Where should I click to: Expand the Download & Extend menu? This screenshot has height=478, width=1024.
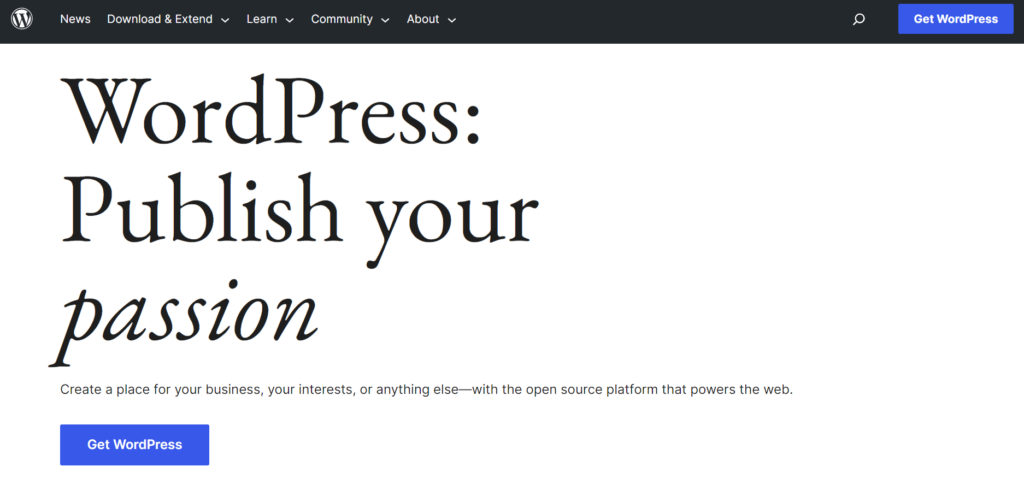(168, 19)
